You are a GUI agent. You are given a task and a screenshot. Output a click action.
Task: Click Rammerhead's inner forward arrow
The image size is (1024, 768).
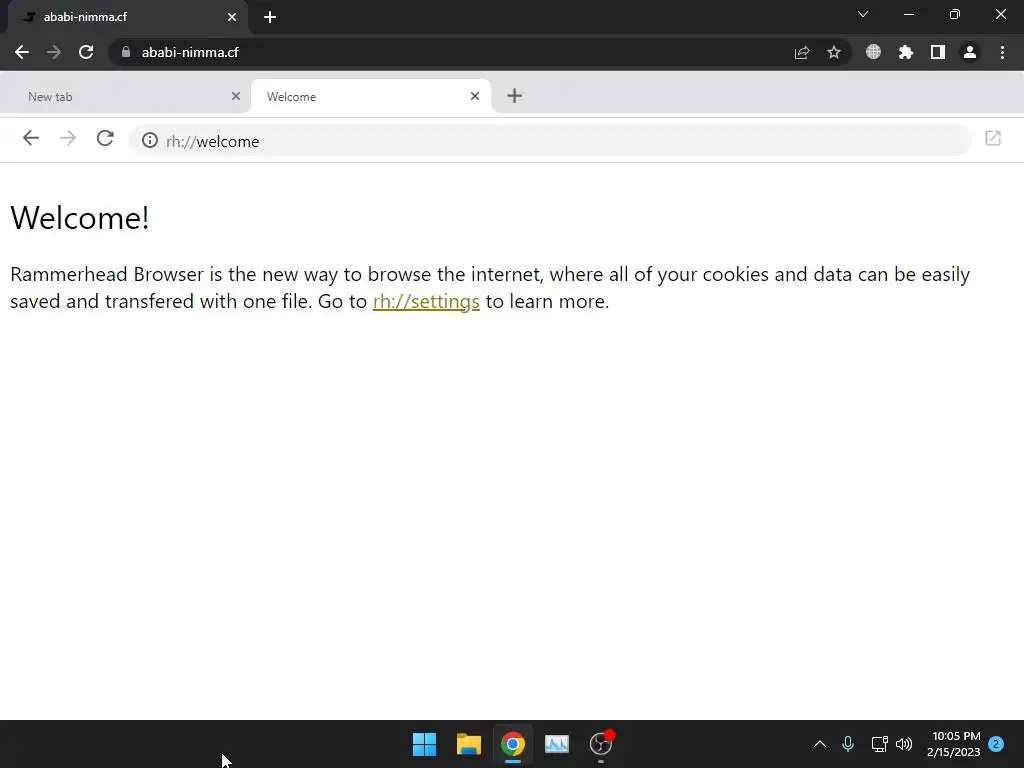pos(68,138)
